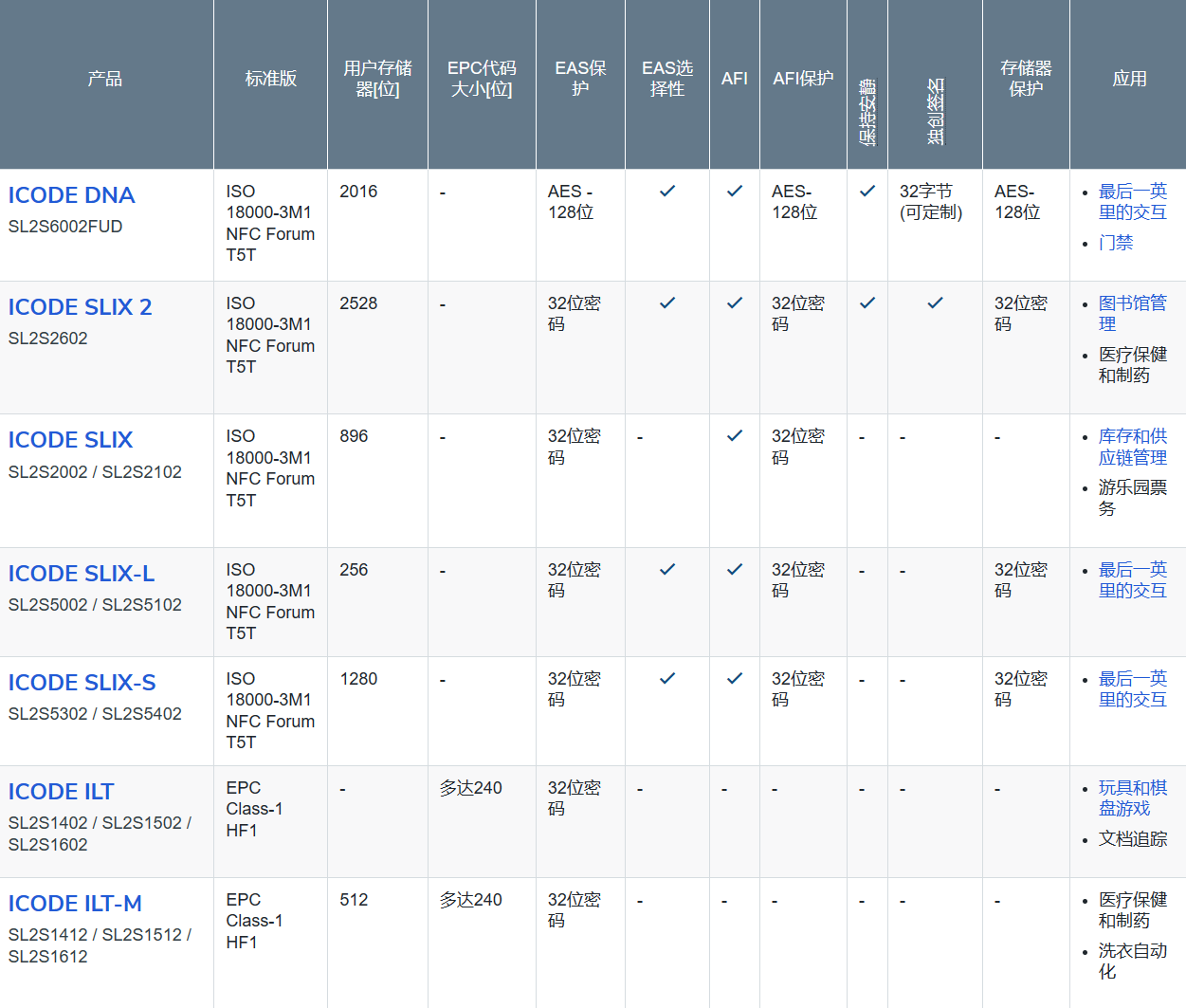Select the user memory value 1280
This screenshot has height=1008, width=1186.
pyautogui.click(x=358, y=679)
